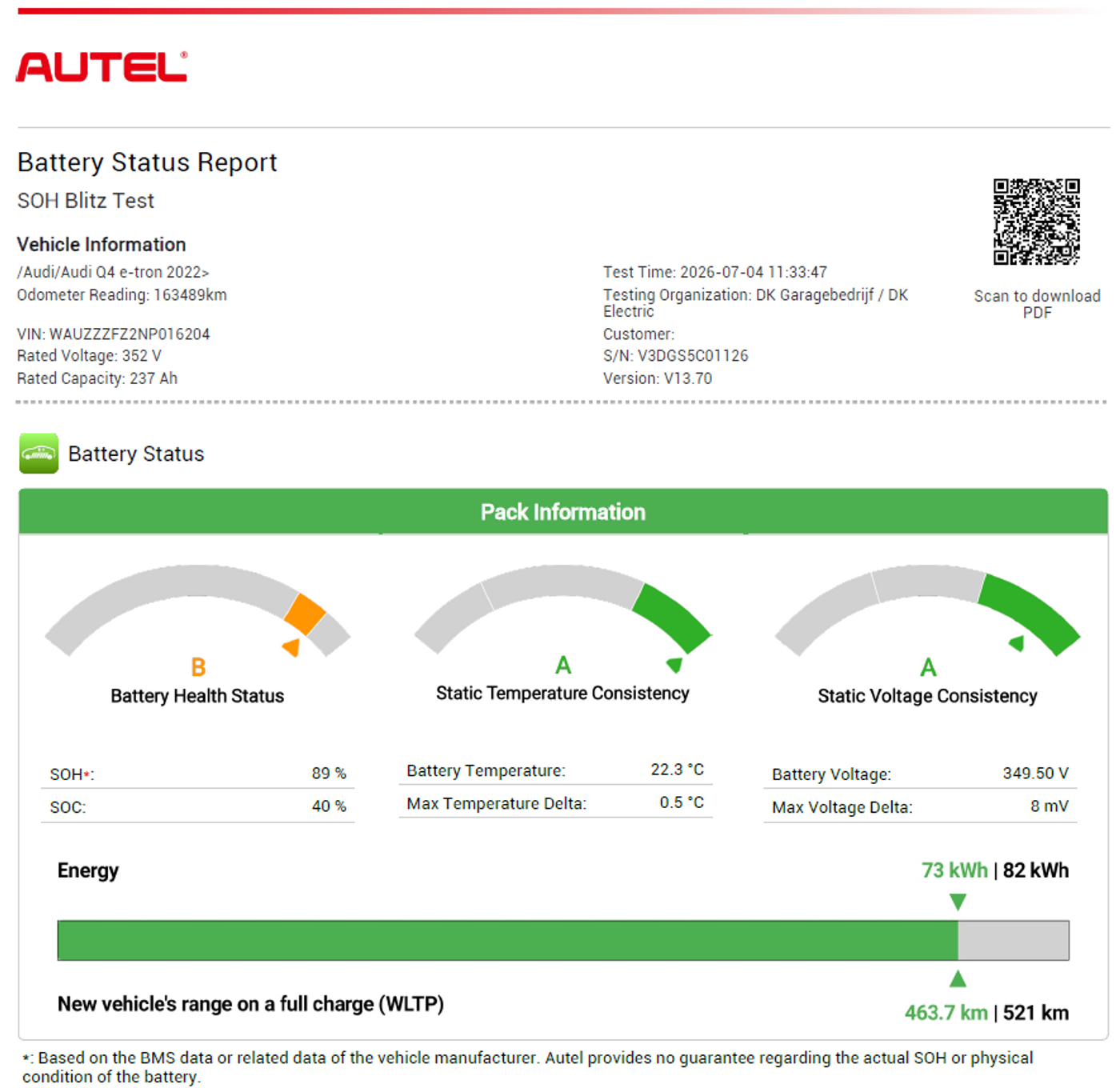Click the "Static Temperature Consistency" label
This screenshot has height=1092, width=1120.
pyautogui.click(x=562, y=693)
